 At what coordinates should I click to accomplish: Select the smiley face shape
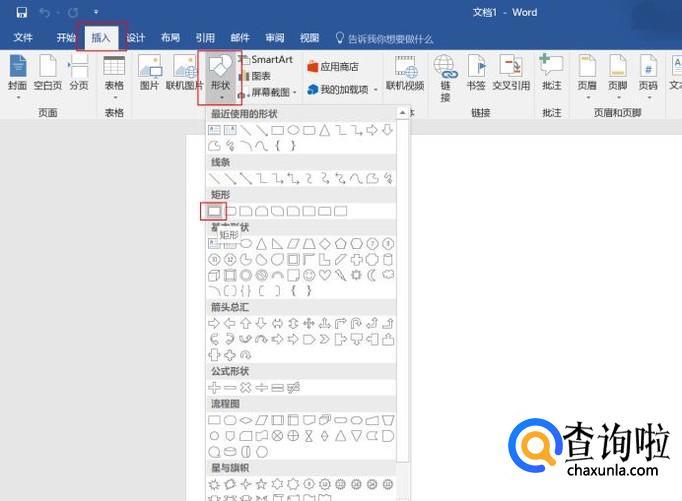click(x=309, y=275)
